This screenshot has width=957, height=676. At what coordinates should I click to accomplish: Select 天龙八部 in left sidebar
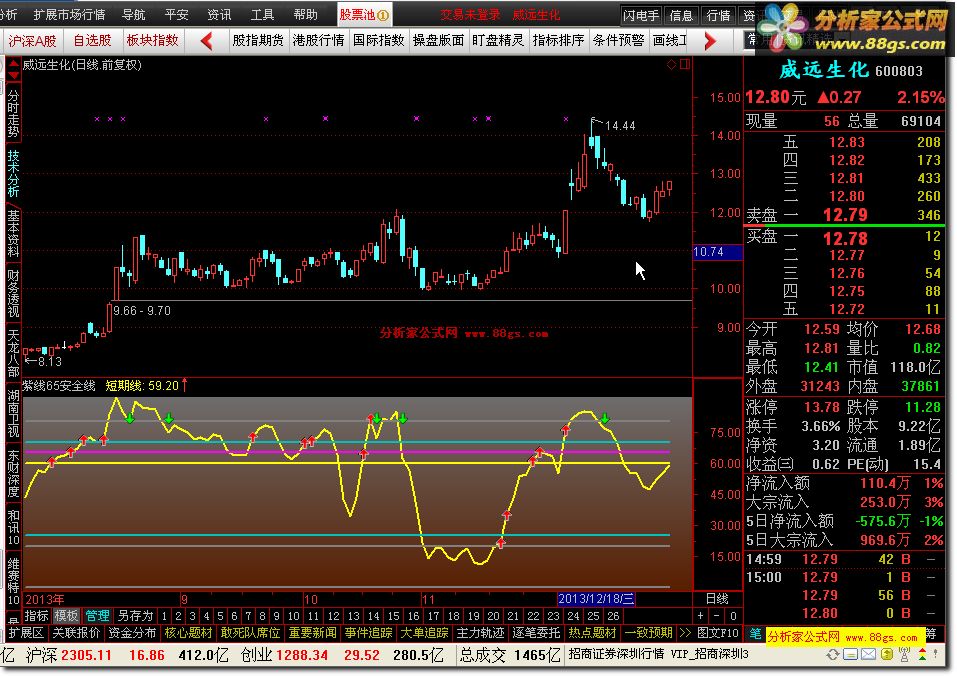13,353
